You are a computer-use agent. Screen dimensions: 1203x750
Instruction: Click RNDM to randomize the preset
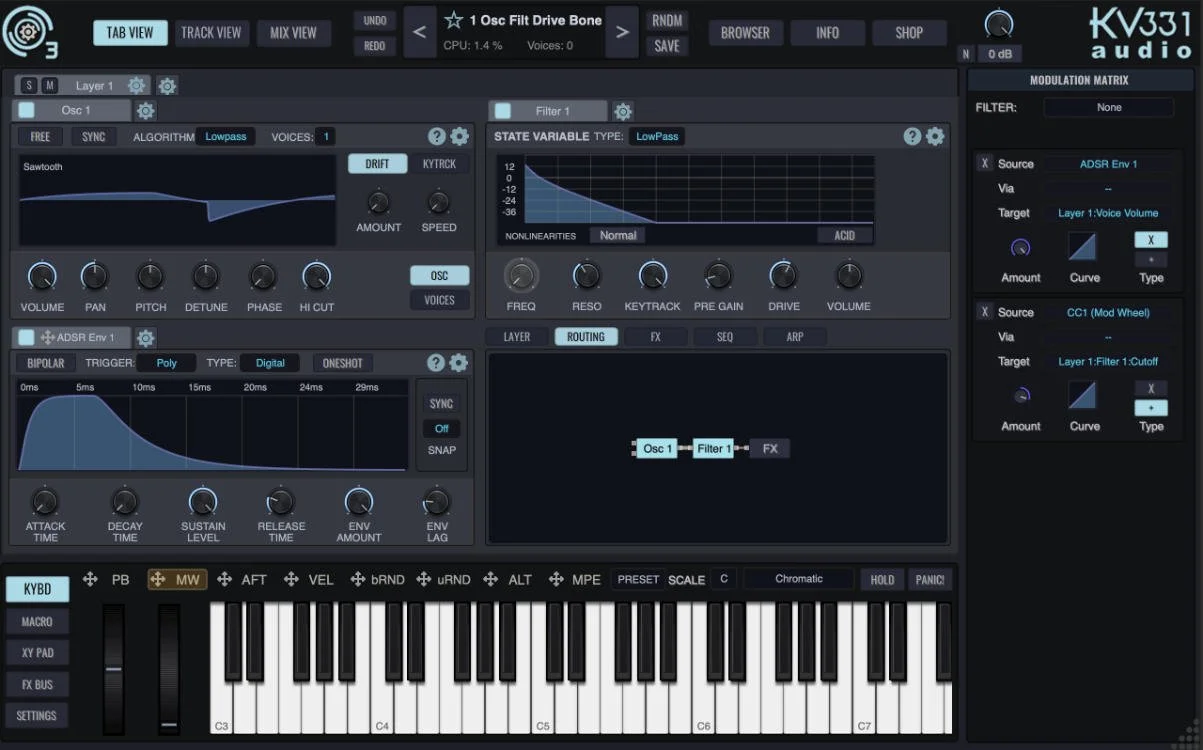point(666,19)
